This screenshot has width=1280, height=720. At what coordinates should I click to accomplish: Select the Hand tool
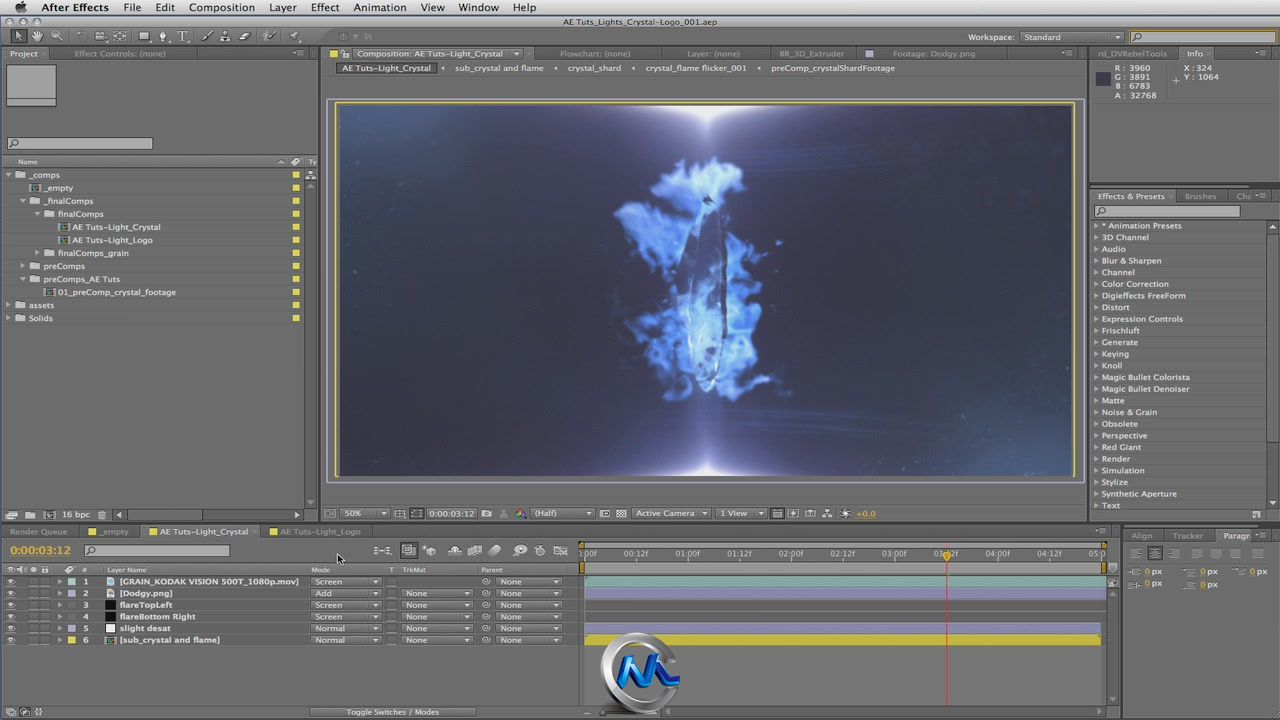point(37,36)
